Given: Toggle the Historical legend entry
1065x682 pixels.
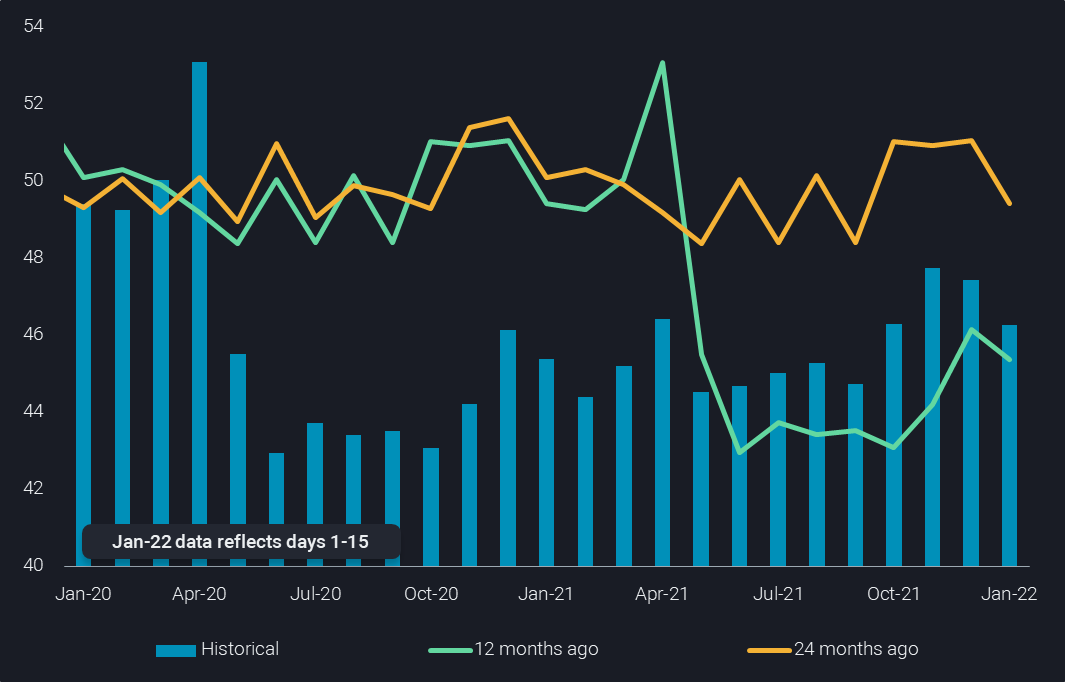Looking at the screenshot, I should 217,649.
